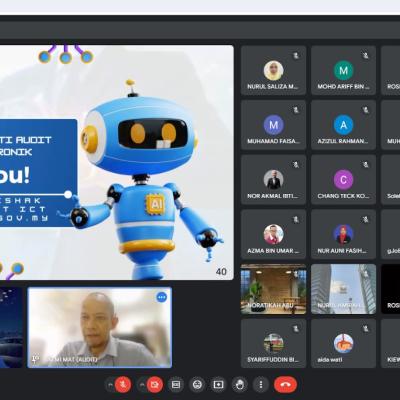Open the NORATIKAH ABU video tile
The height and width of the screenshot is (400, 400).
pyautogui.click(x=273, y=289)
